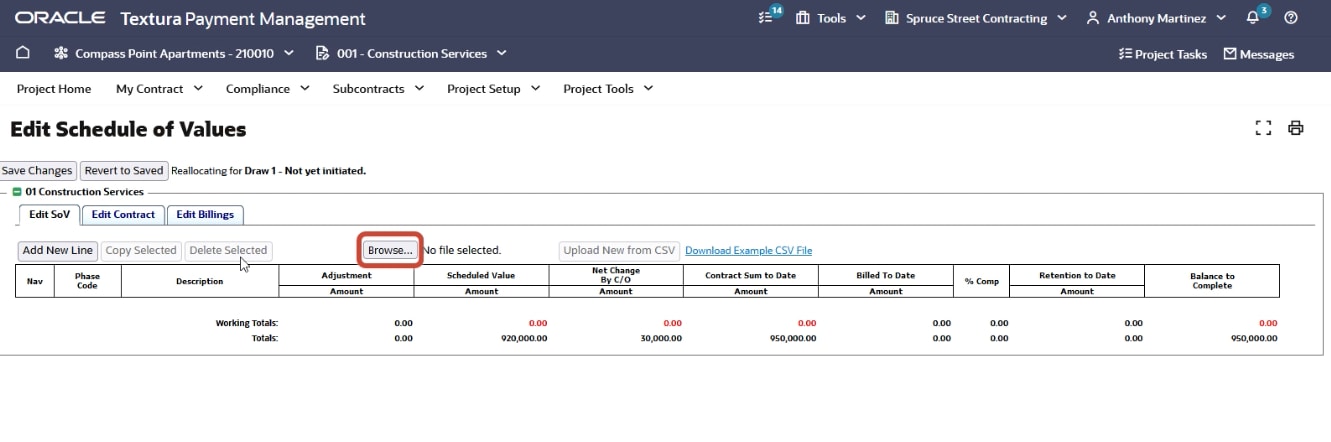Click the Save Changes button

tap(37, 171)
